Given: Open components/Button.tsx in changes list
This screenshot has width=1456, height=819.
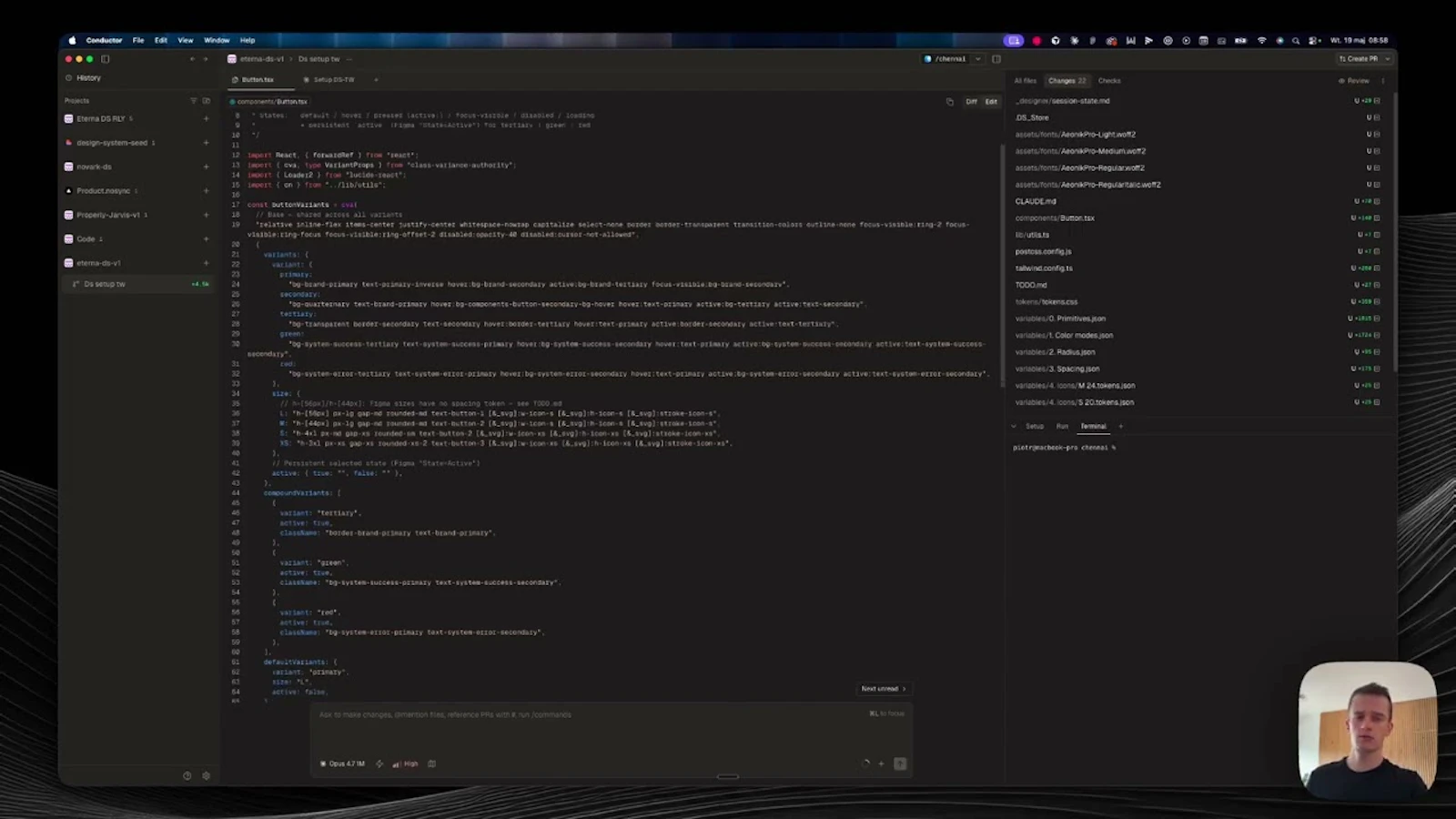Looking at the screenshot, I should [1055, 218].
